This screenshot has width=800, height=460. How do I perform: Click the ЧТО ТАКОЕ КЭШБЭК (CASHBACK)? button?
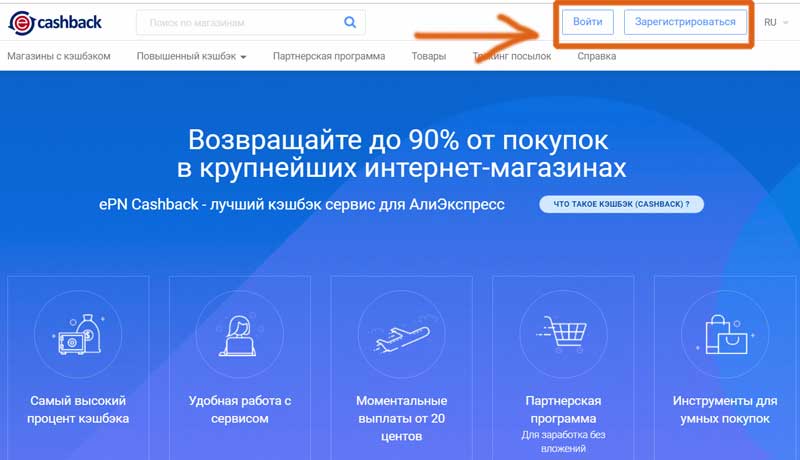pyautogui.click(x=621, y=204)
